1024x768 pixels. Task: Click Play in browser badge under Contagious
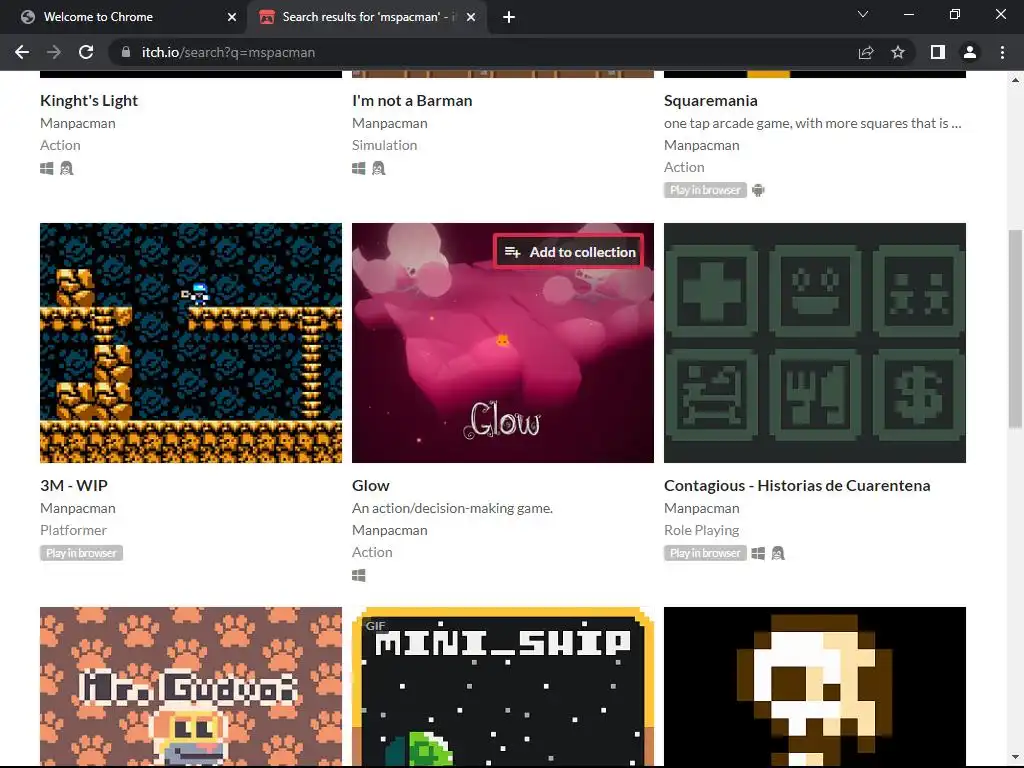[705, 553]
